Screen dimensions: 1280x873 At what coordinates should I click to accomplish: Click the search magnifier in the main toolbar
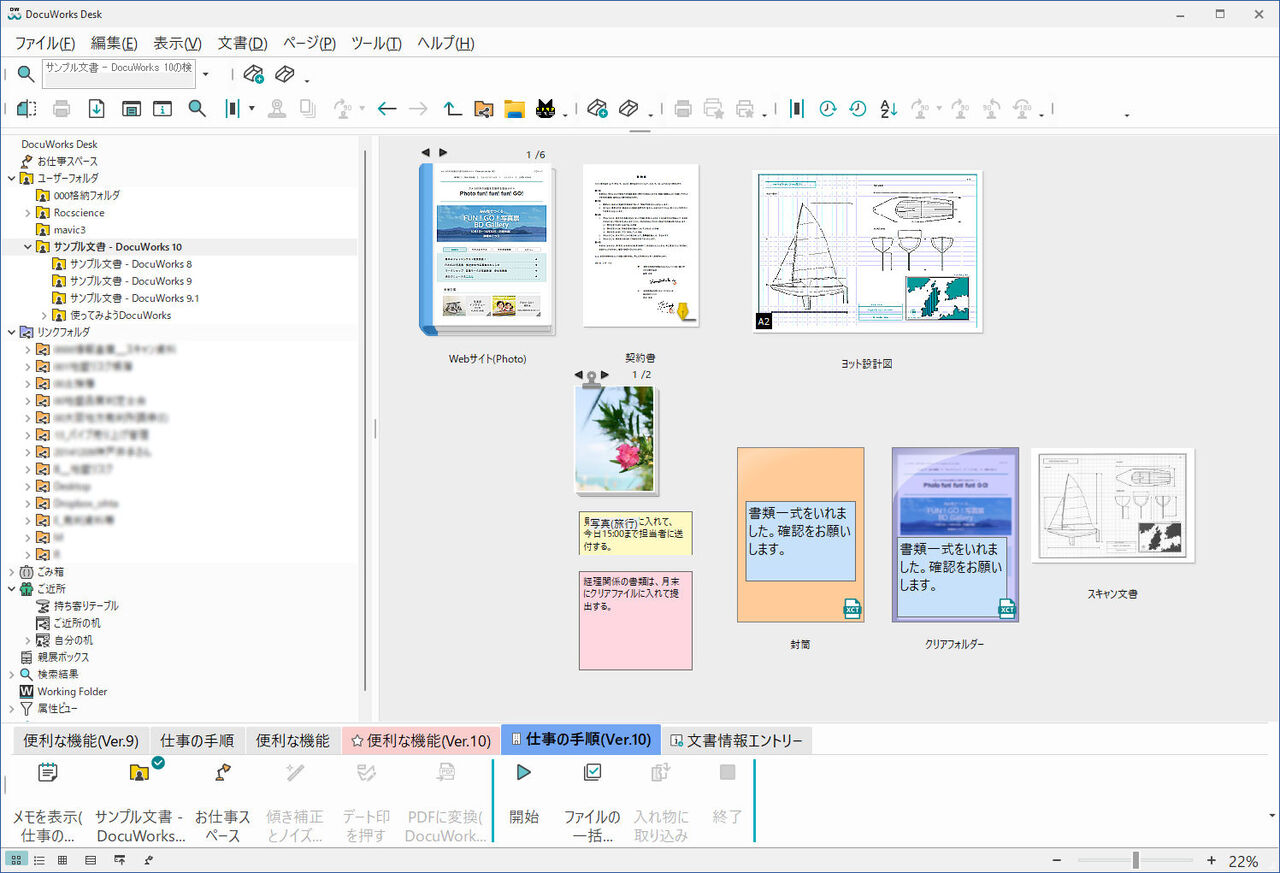(x=198, y=108)
